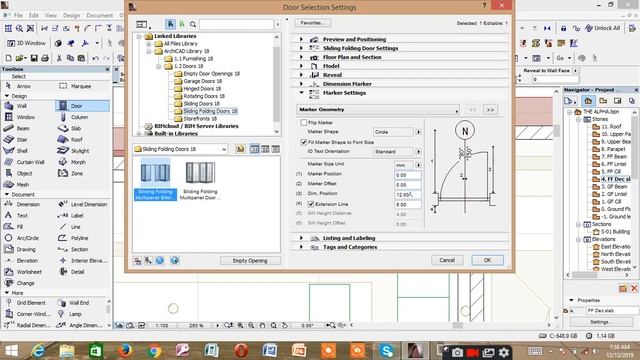The width and height of the screenshot is (640, 360).
Task: Go to next settings page arrow button
Action: point(490,110)
